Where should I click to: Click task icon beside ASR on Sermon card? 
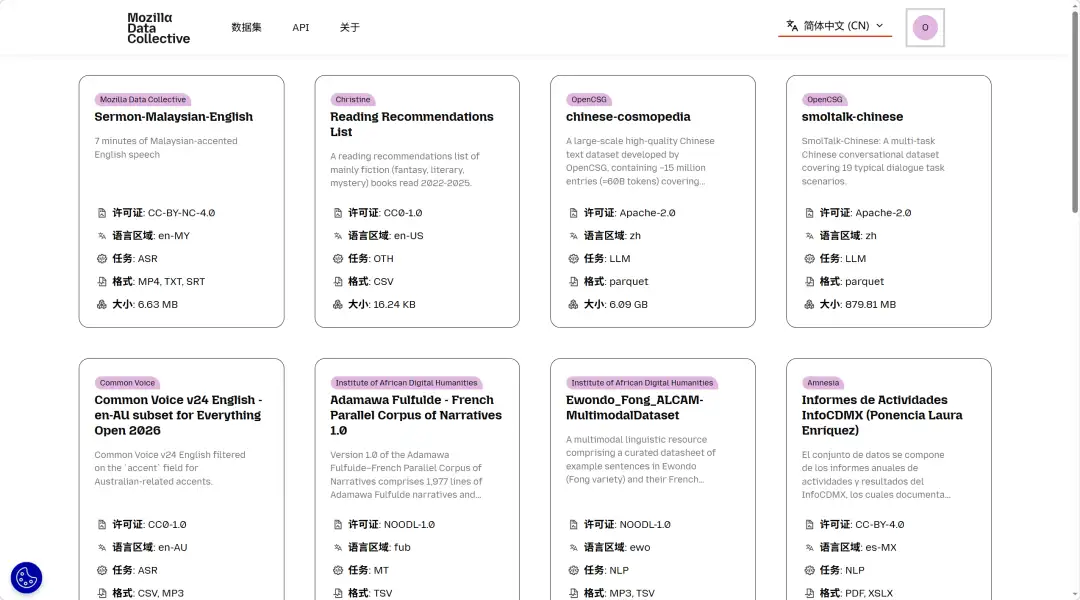pos(102,259)
